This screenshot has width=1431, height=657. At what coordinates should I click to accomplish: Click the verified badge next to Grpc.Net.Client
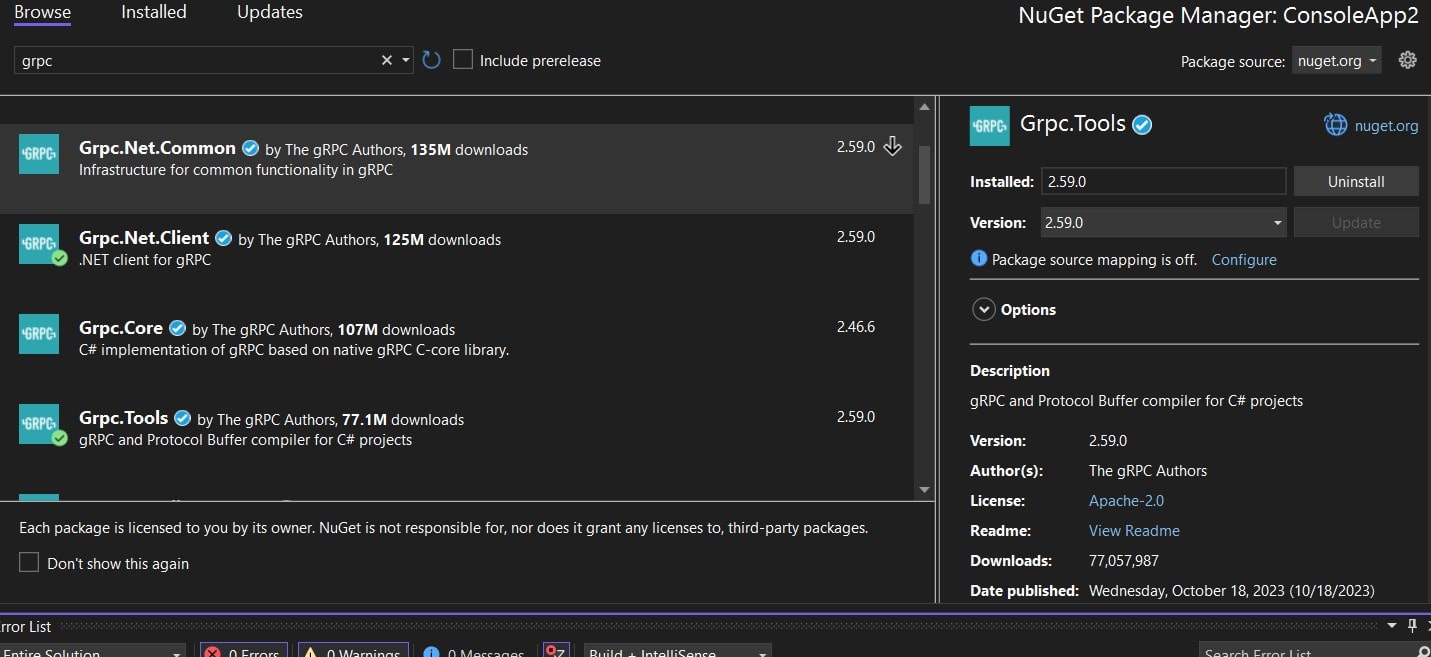pos(224,238)
